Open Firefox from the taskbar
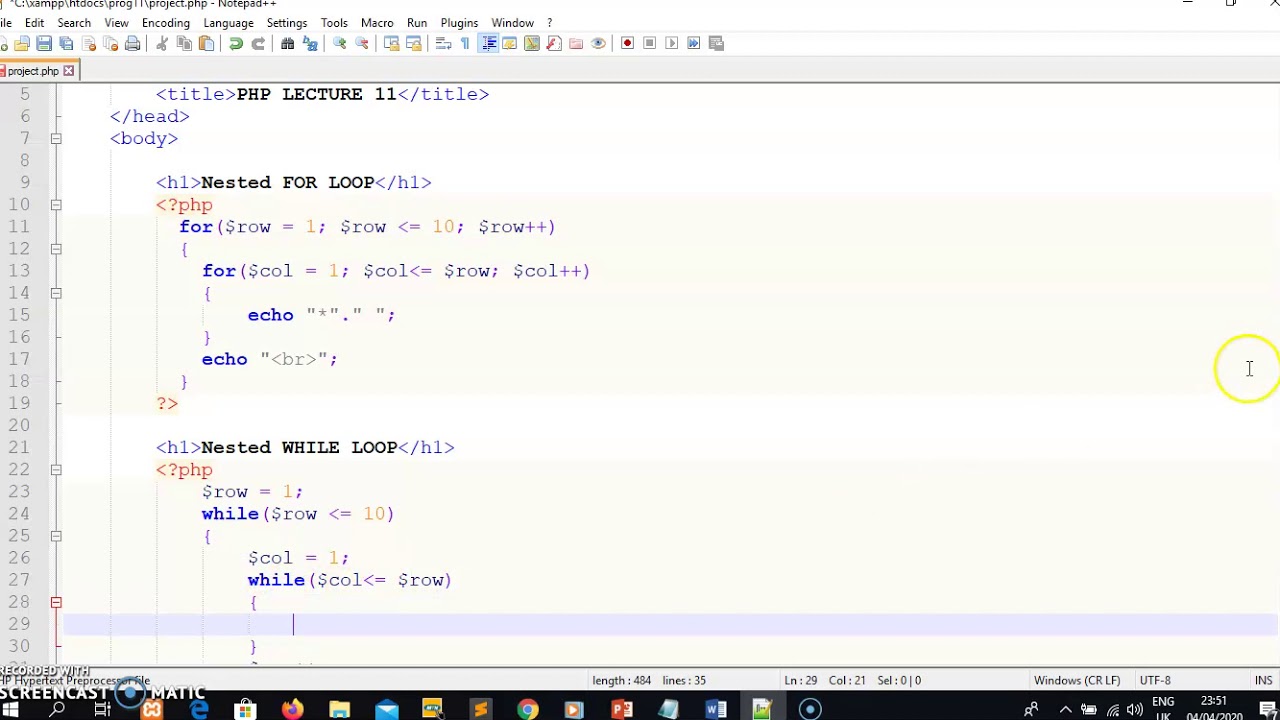This screenshot has height=720, width=1280. [292, 710]
